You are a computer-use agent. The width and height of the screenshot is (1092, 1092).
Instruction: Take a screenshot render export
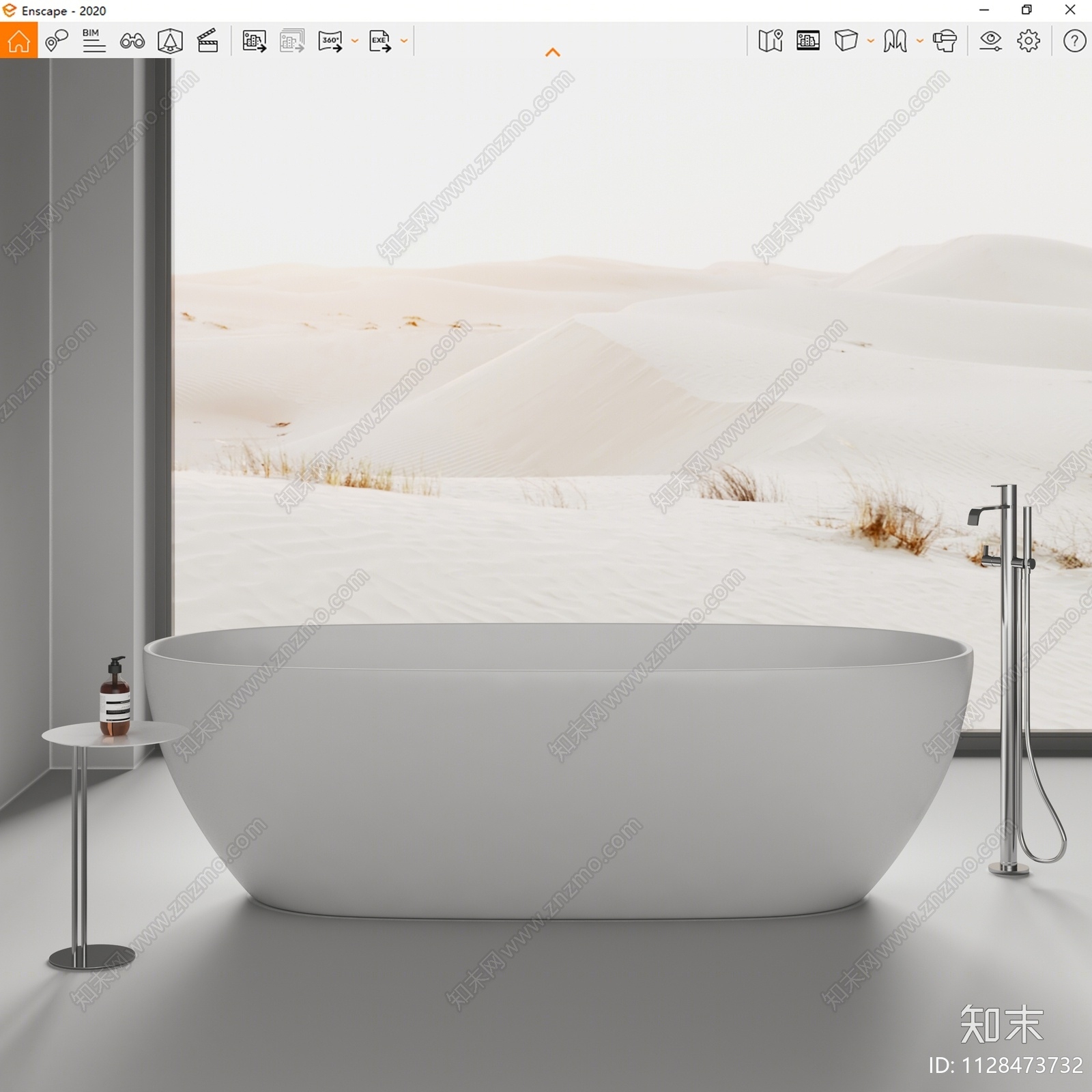tap(255, 41)
